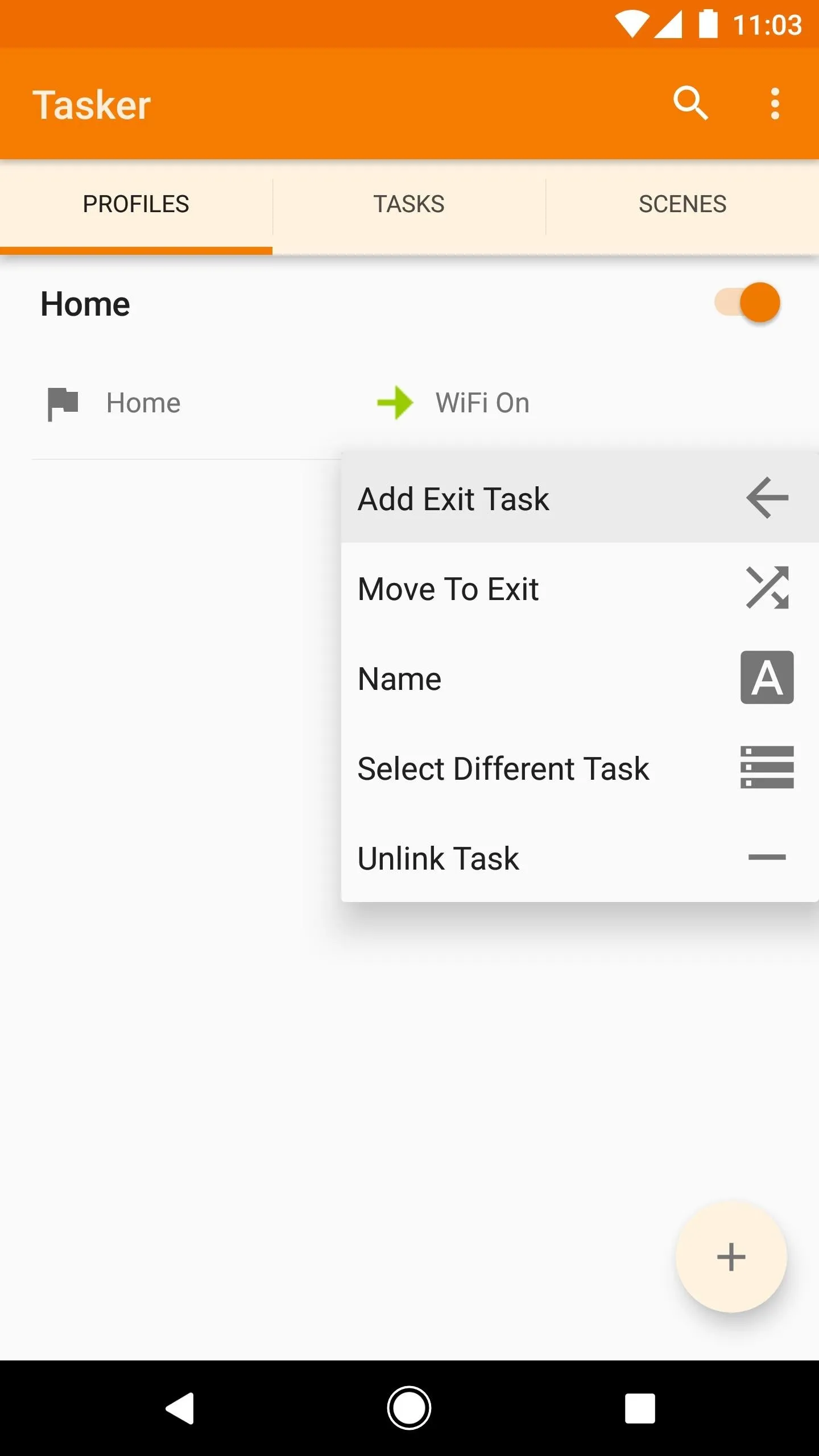Open the three-dot overflow menu

tap(775, 104)
